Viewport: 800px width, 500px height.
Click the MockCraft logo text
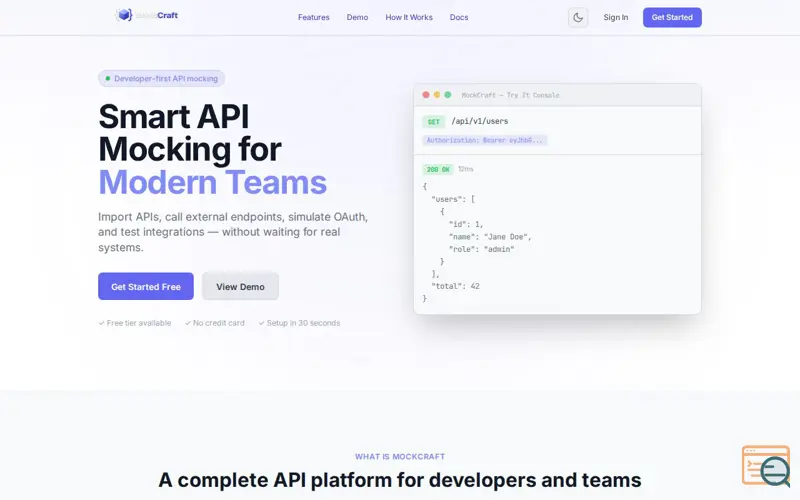click(x=157, y=15)
